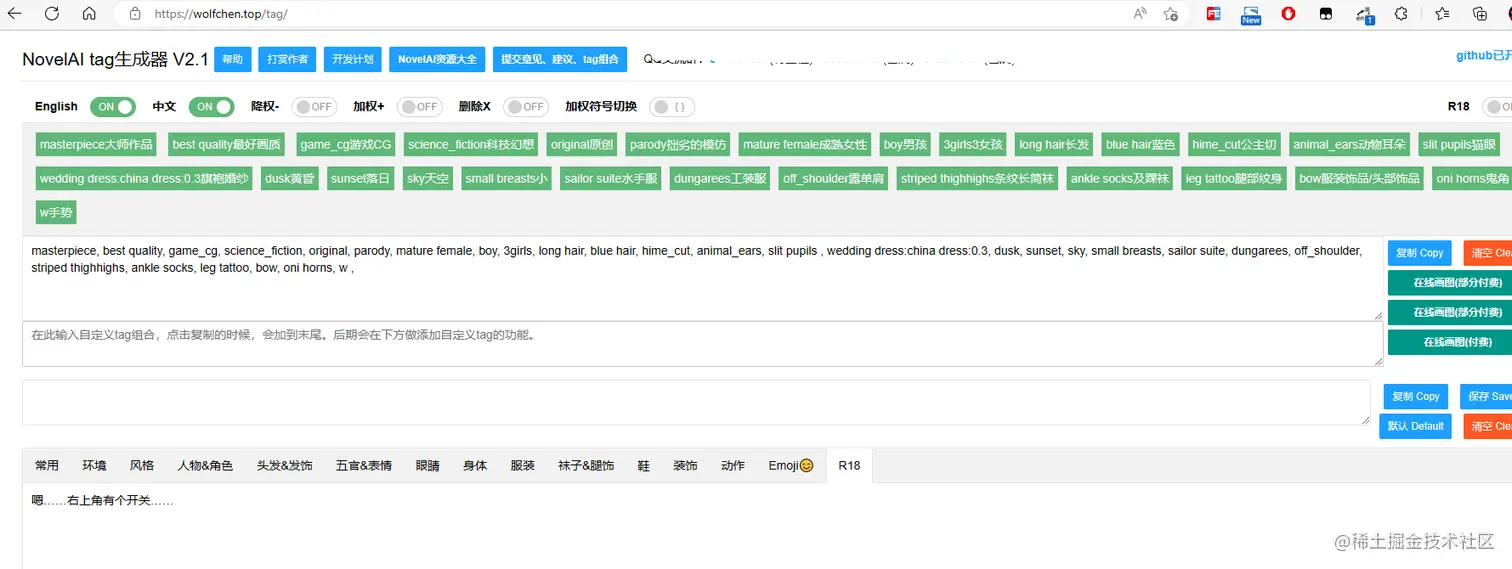Remove the masterpiece大师作品 tag
Viewport: 1512px width, 569px height.
point(97,145)
